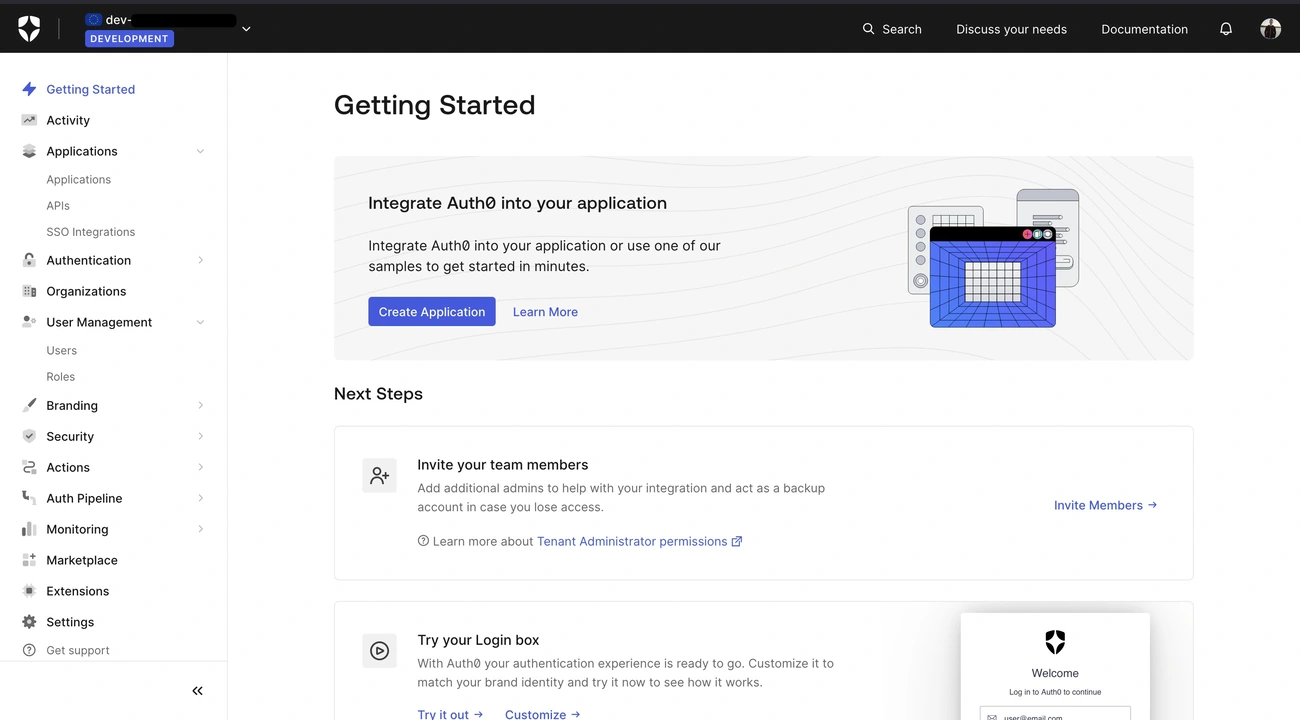1300x720 pixels.
Task: Open the APIs sub-item
Action: (58, 206)
